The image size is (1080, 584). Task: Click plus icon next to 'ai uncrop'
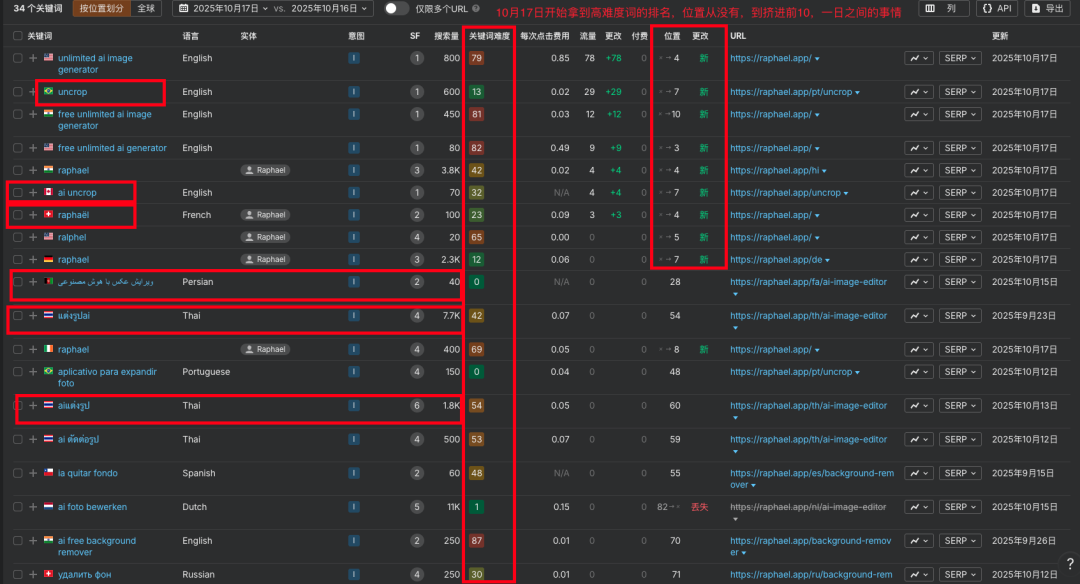coord(33,193)
